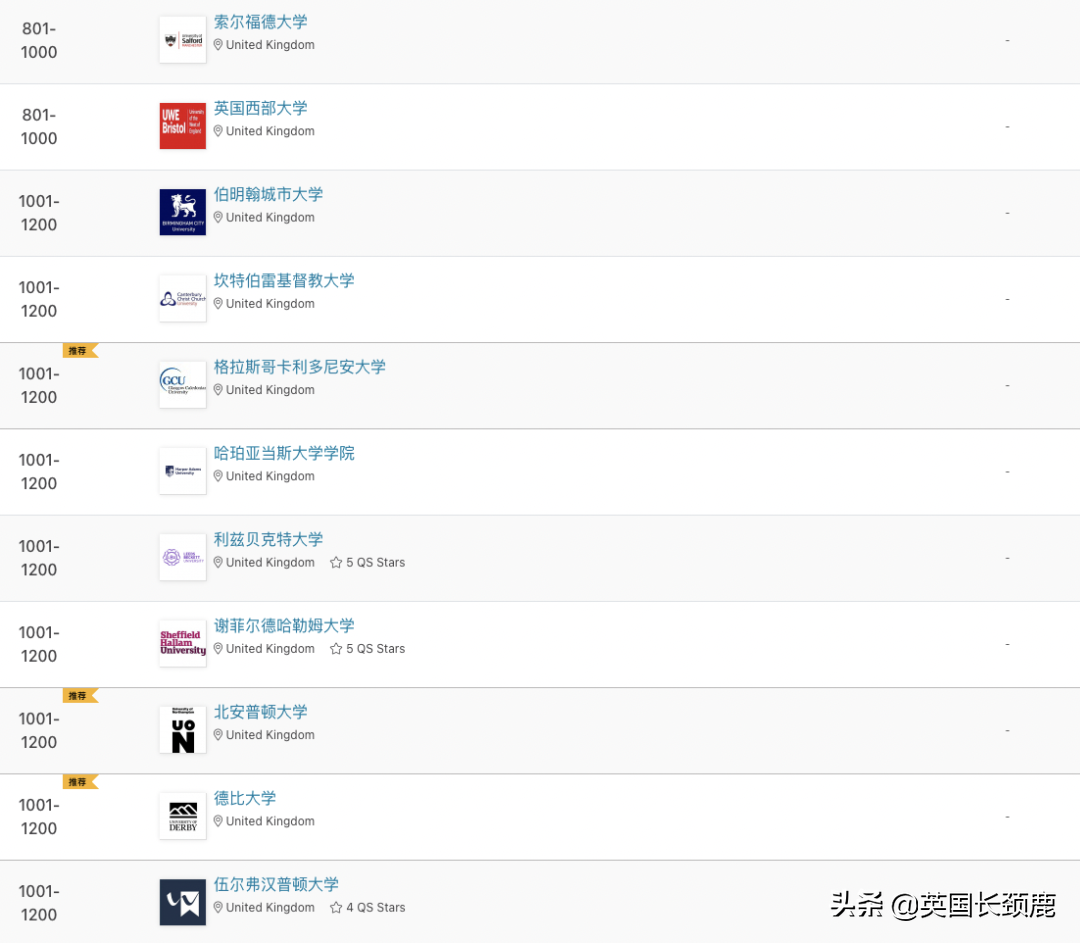
Task: Click location pin under 伯明翰城市大学
Action: pyautogui.click(x=218, y=217)
